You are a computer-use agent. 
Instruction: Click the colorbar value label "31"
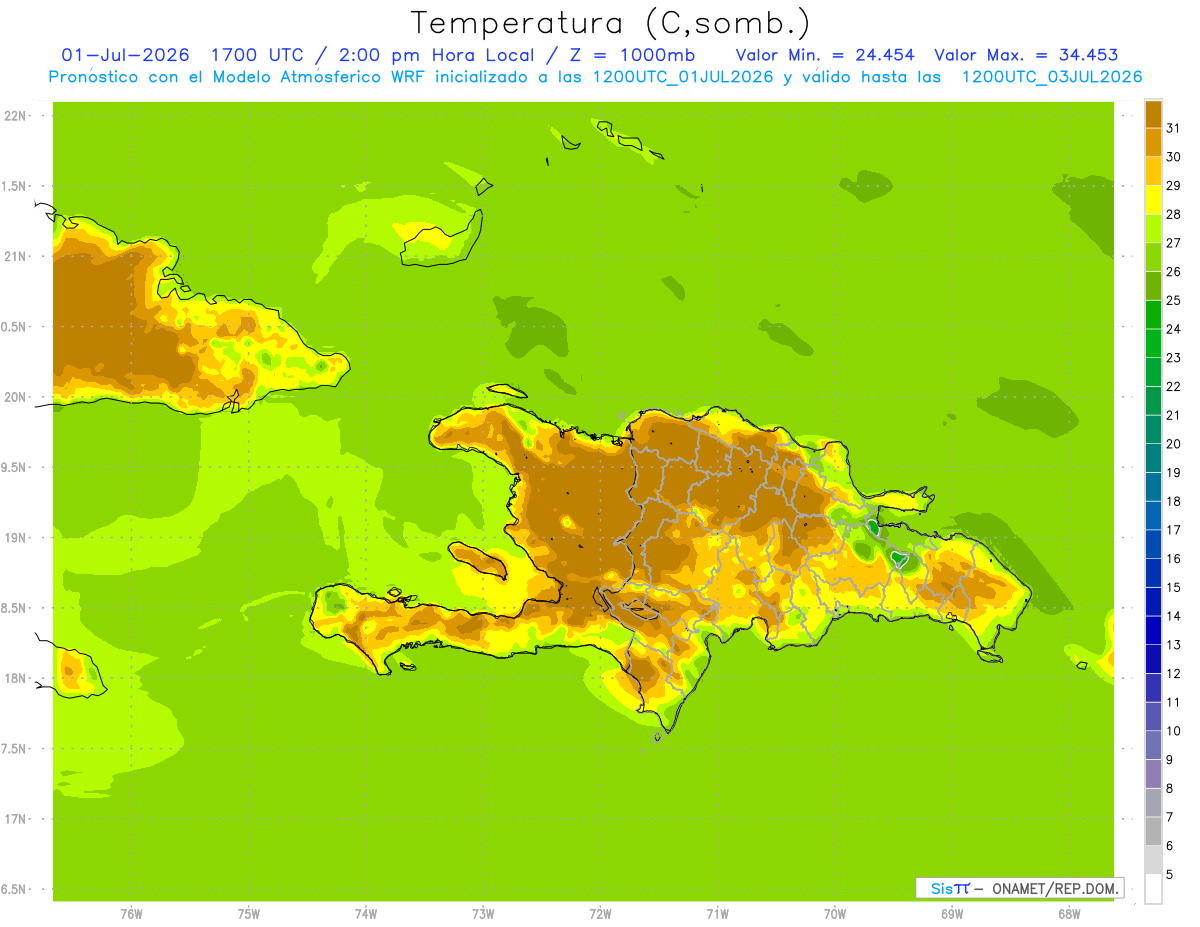pos(1174,128)
